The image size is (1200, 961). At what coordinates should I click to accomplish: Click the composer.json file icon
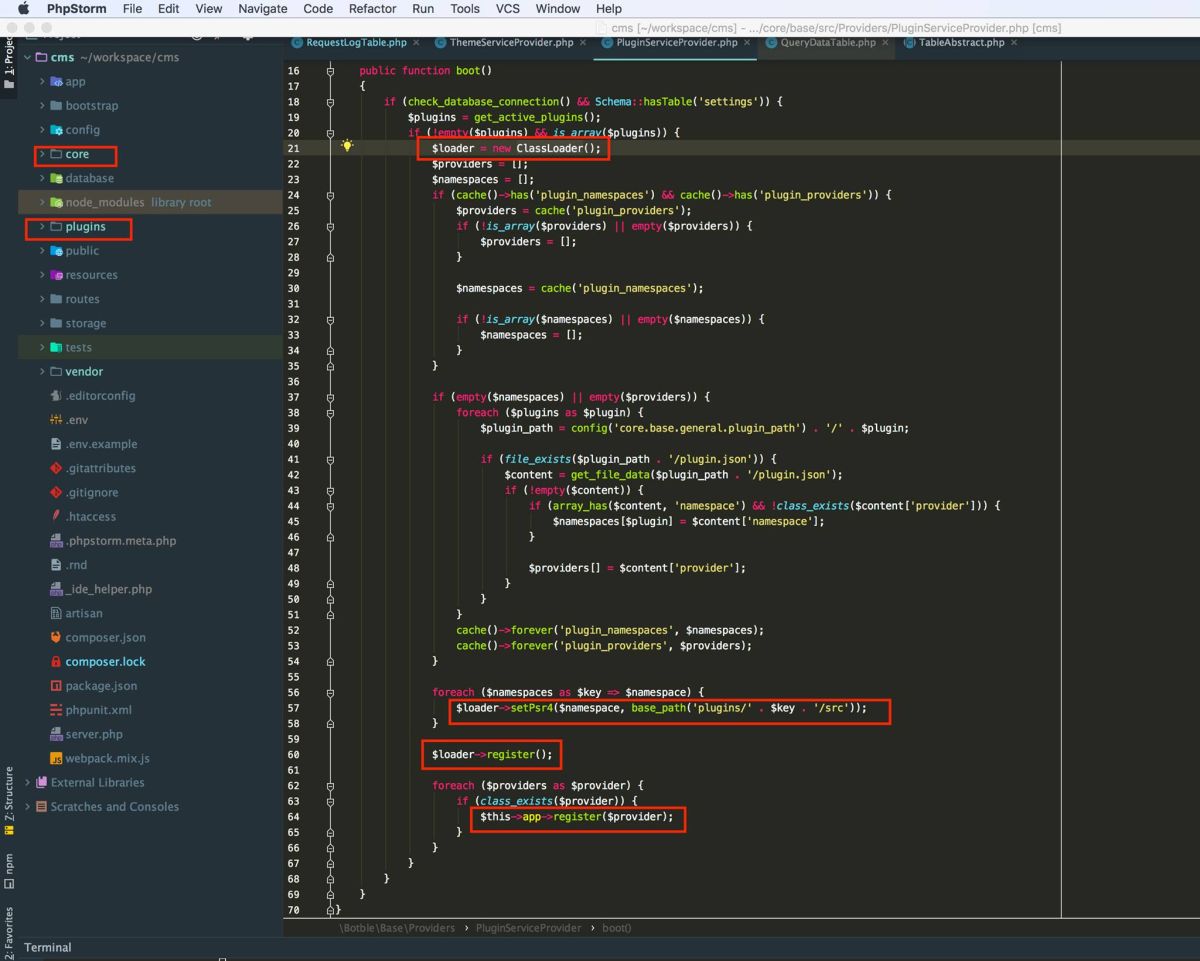coord(56,638)
